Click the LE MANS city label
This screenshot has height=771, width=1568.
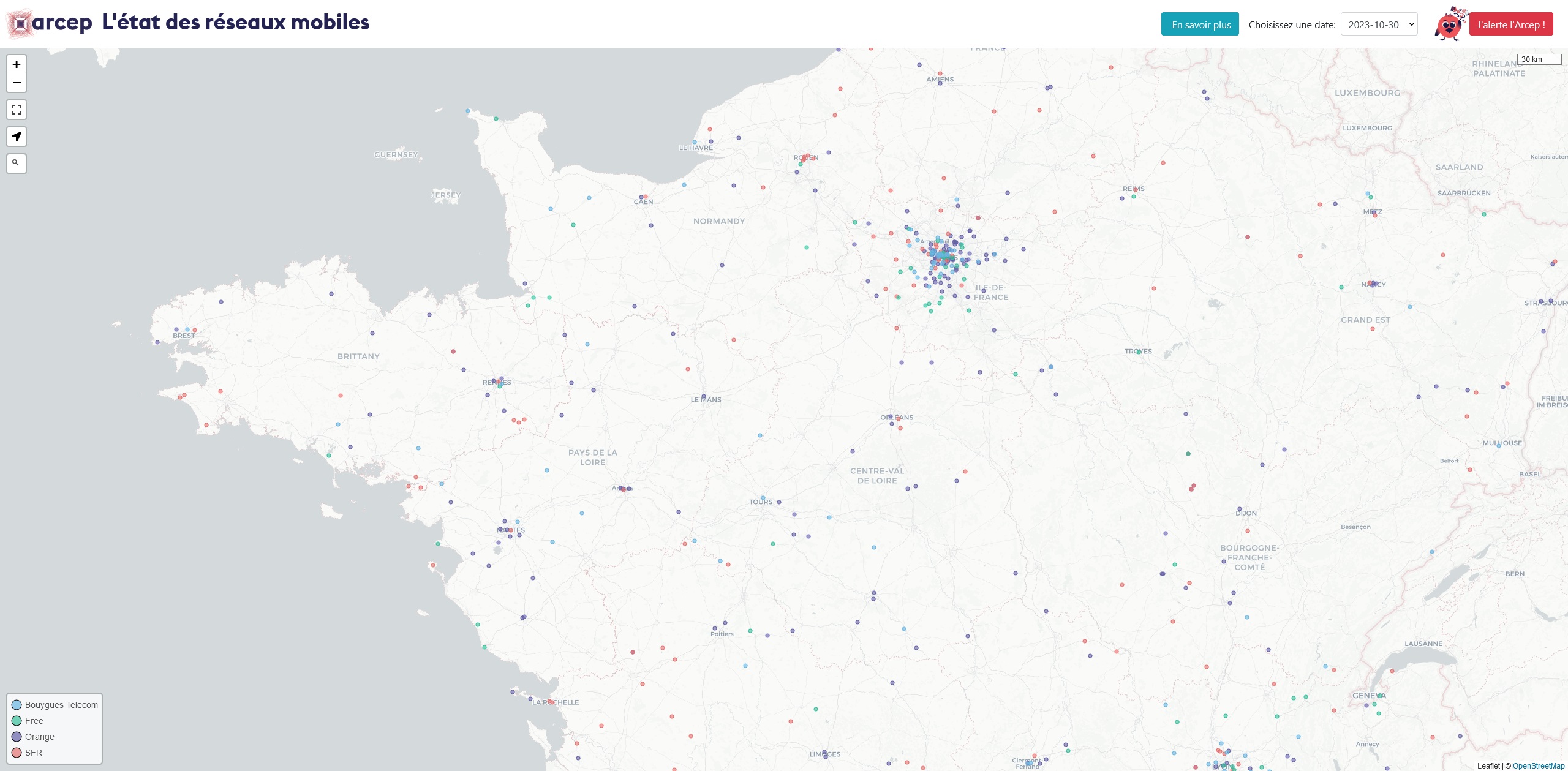[x=706, y=399]
